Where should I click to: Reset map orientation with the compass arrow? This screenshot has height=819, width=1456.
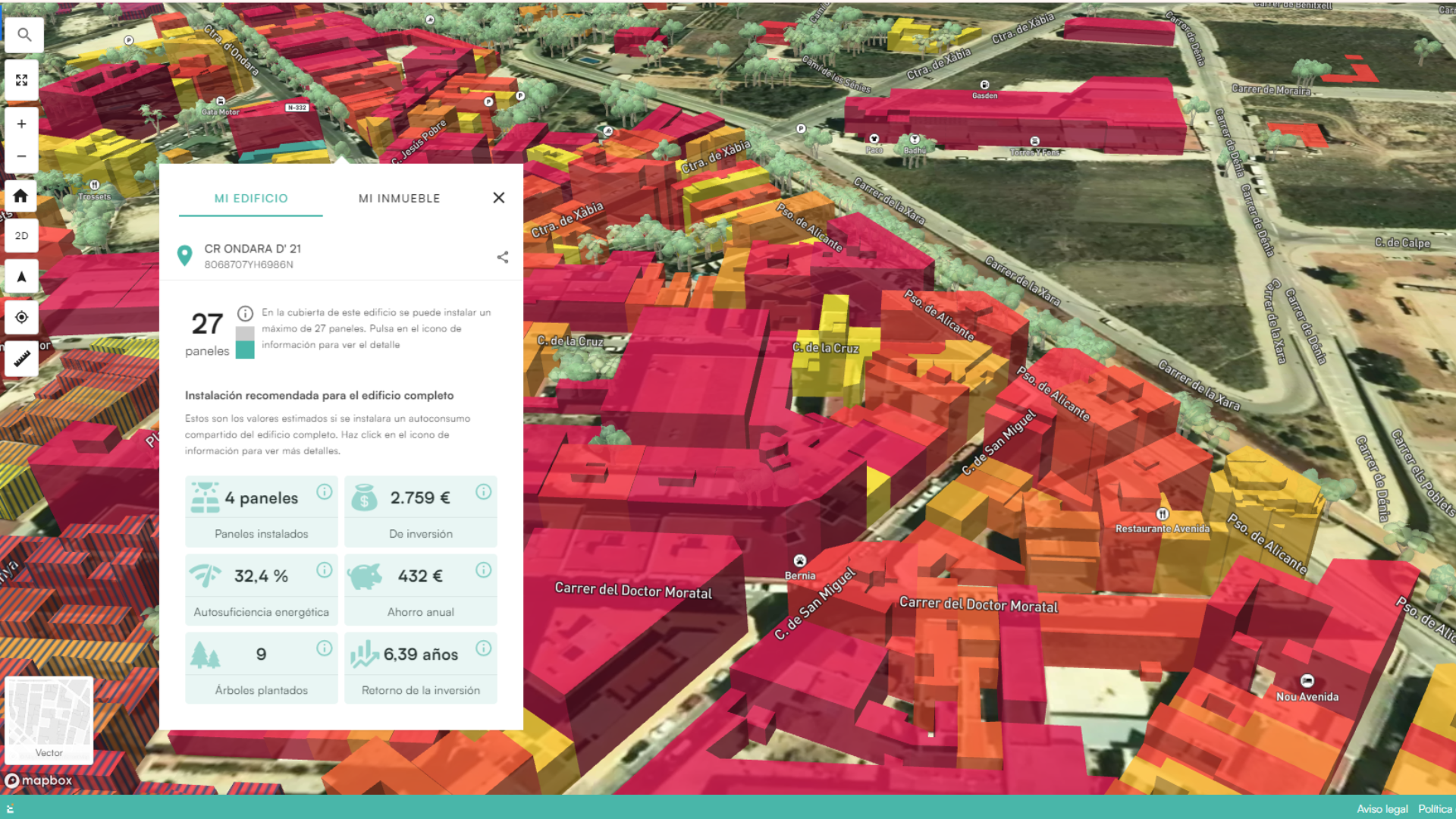[20, 275]
